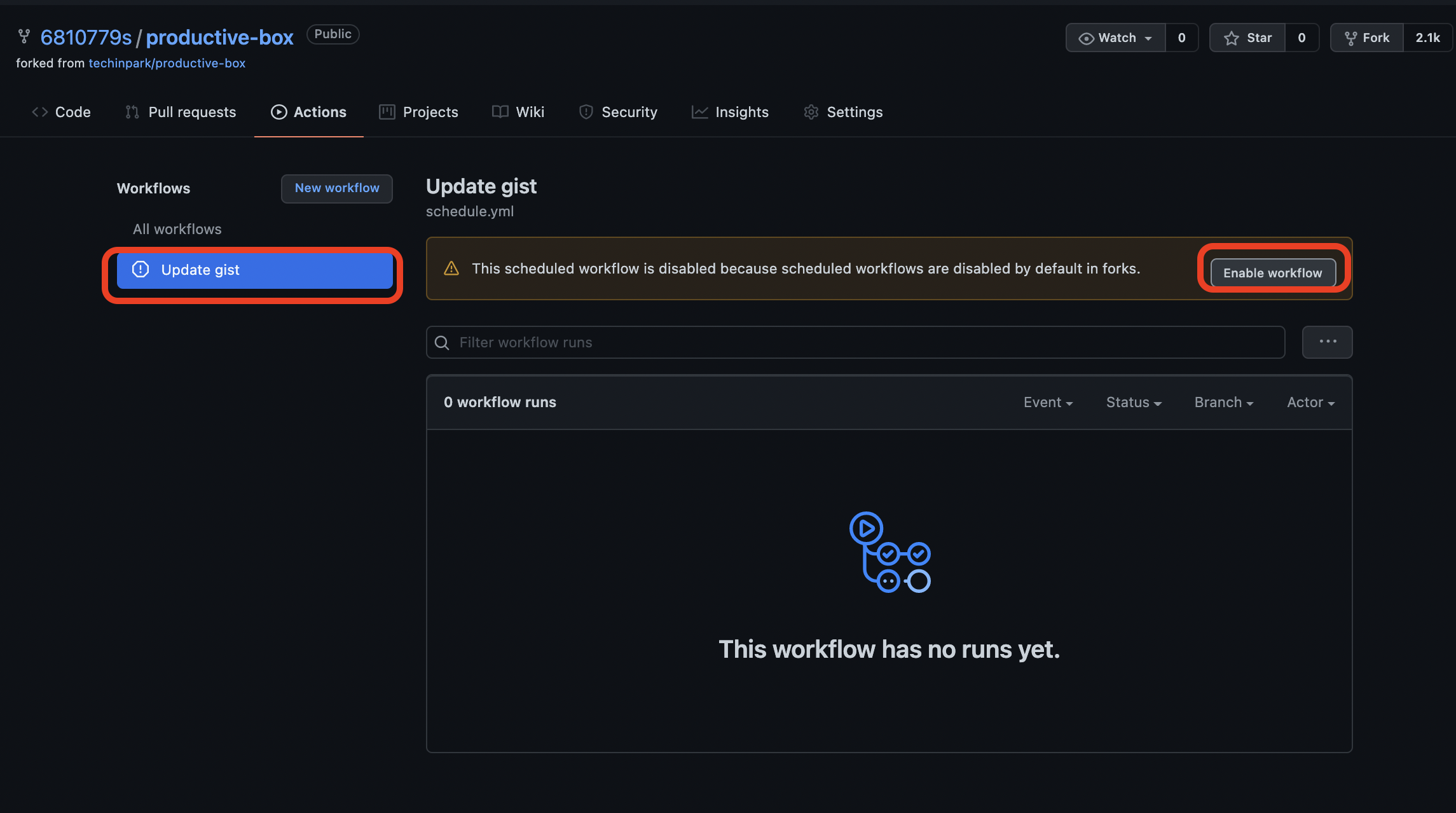The image size is (1456, 813).
Task: Switch to the Pull requests tab
Action: pos(181,112)
